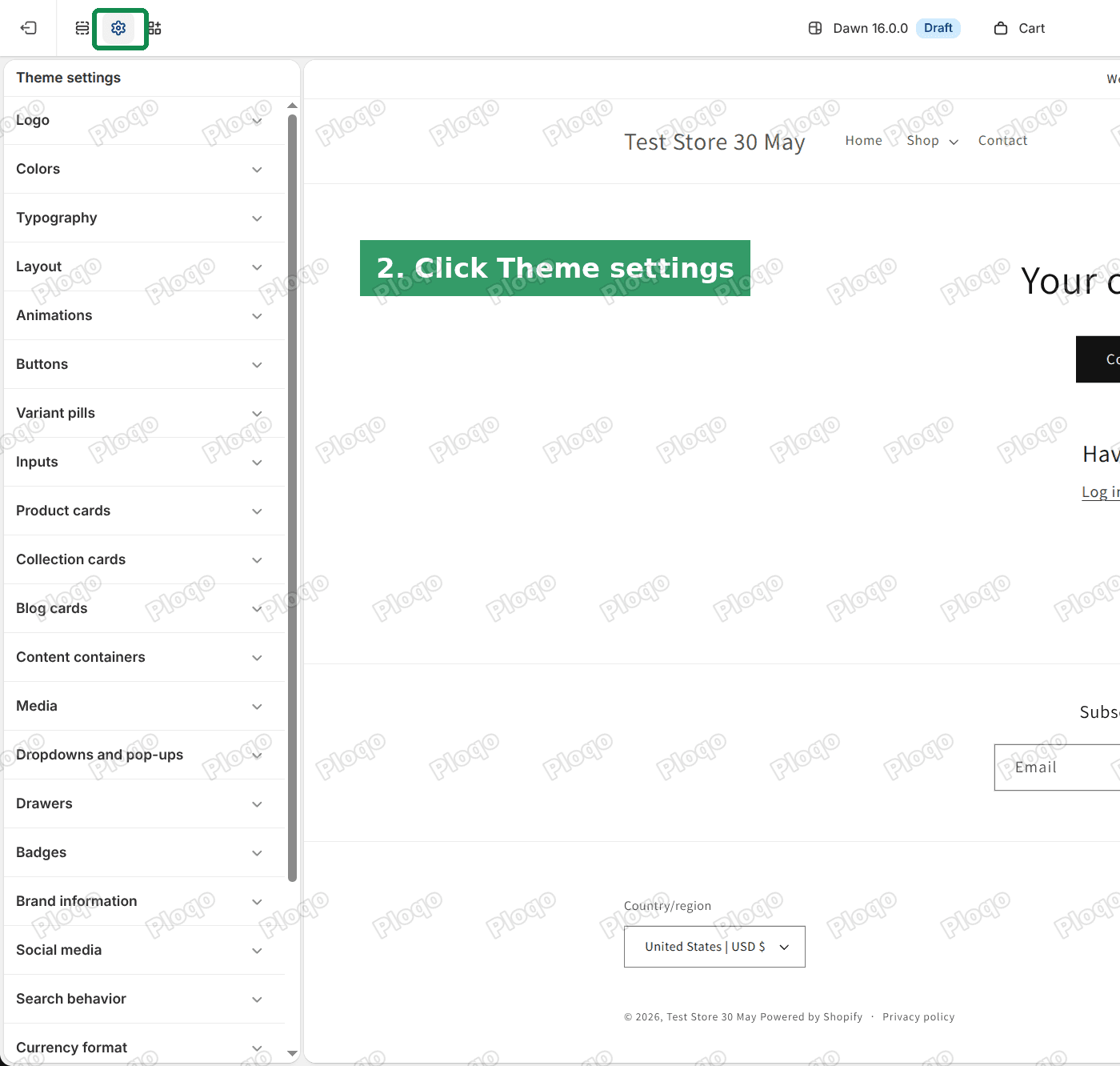Expand the Typography settings section
This screenshot has width=1120, height=1066.
[145, 218]
